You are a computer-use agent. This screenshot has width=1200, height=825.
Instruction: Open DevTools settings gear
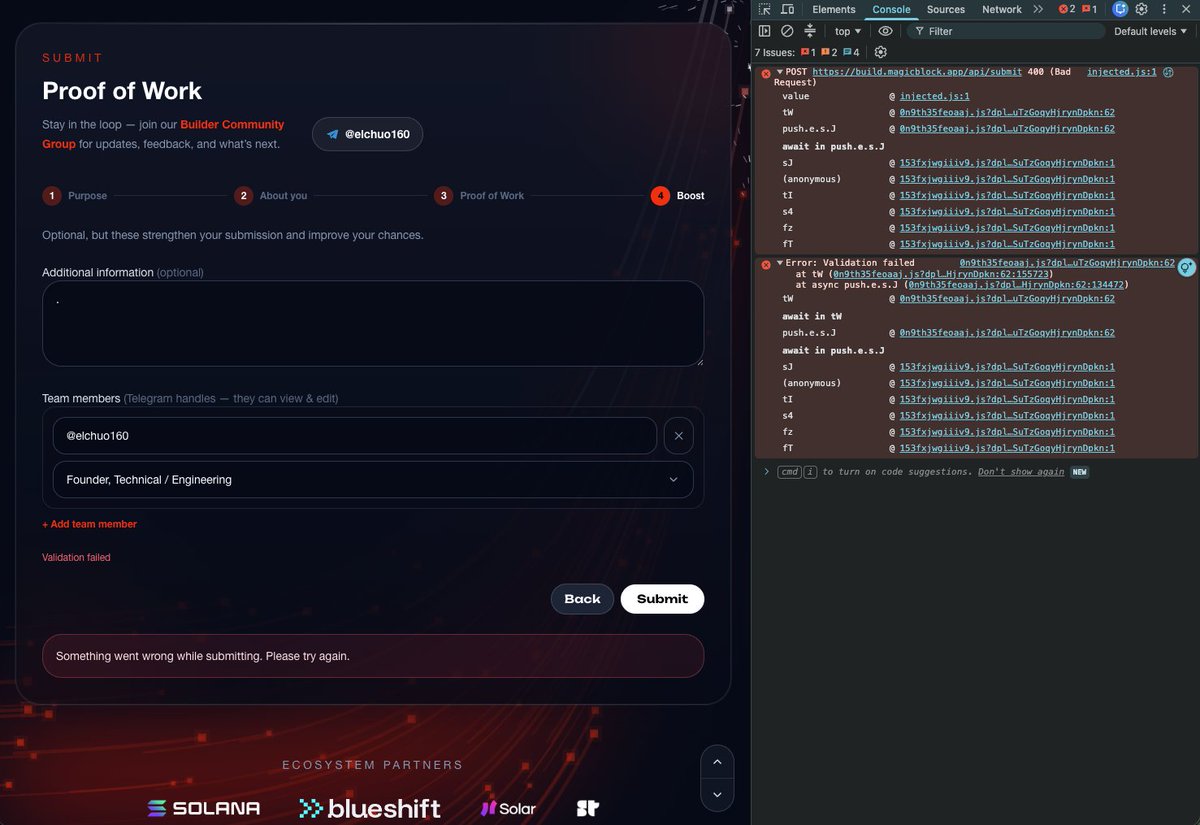coord(1141,9)
